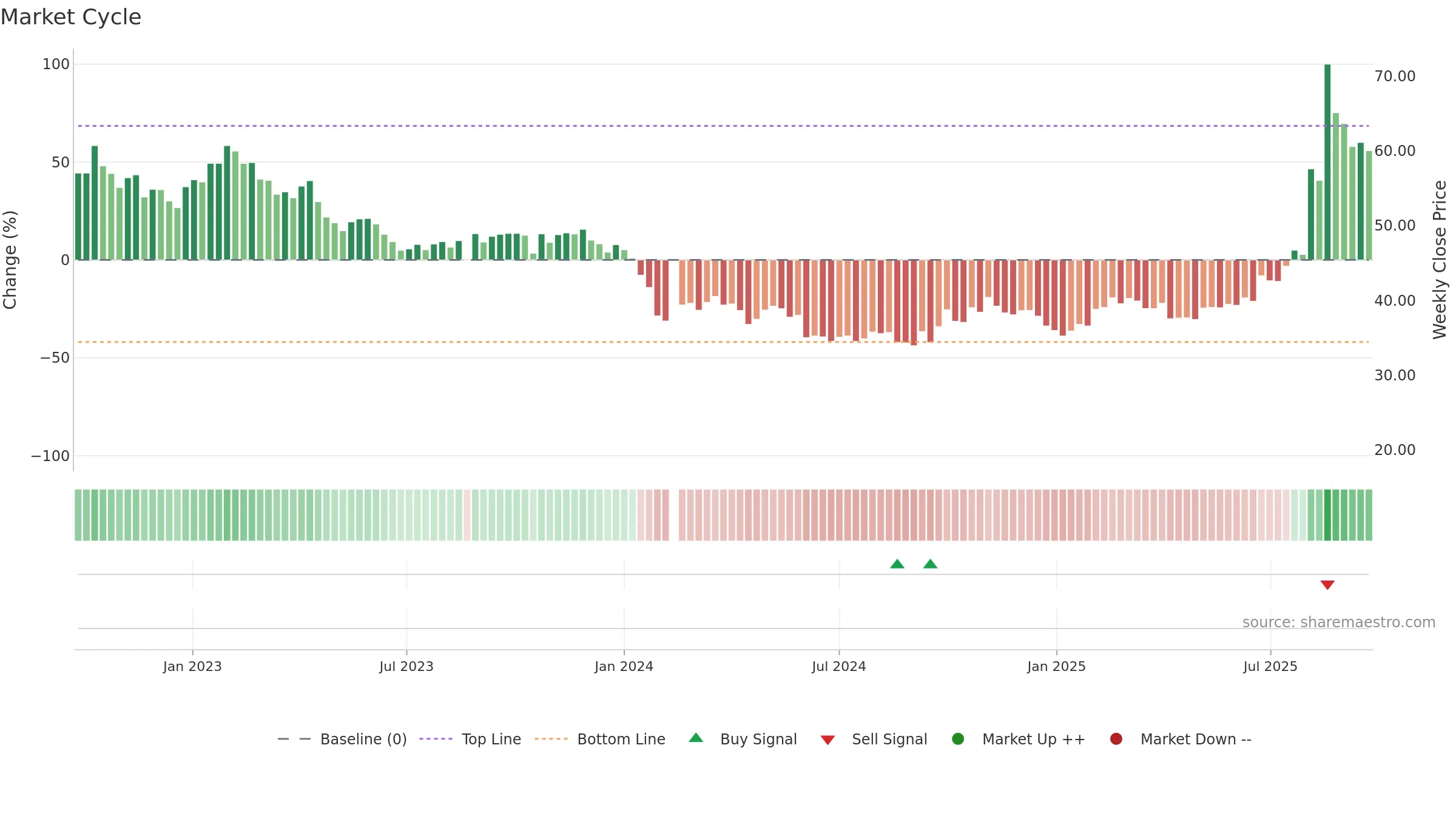Toggle the Top Line legend entry

click(470, 739)
